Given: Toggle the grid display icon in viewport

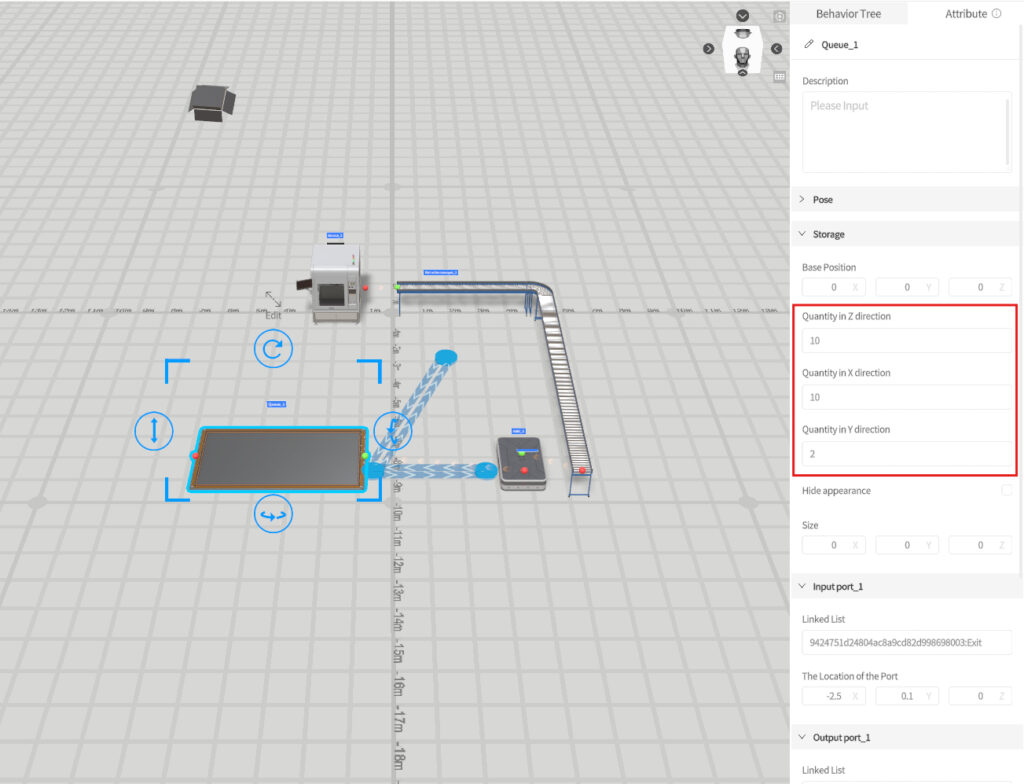Looking at the screenshot, I should pyautogui.click(x=779, y=76).
